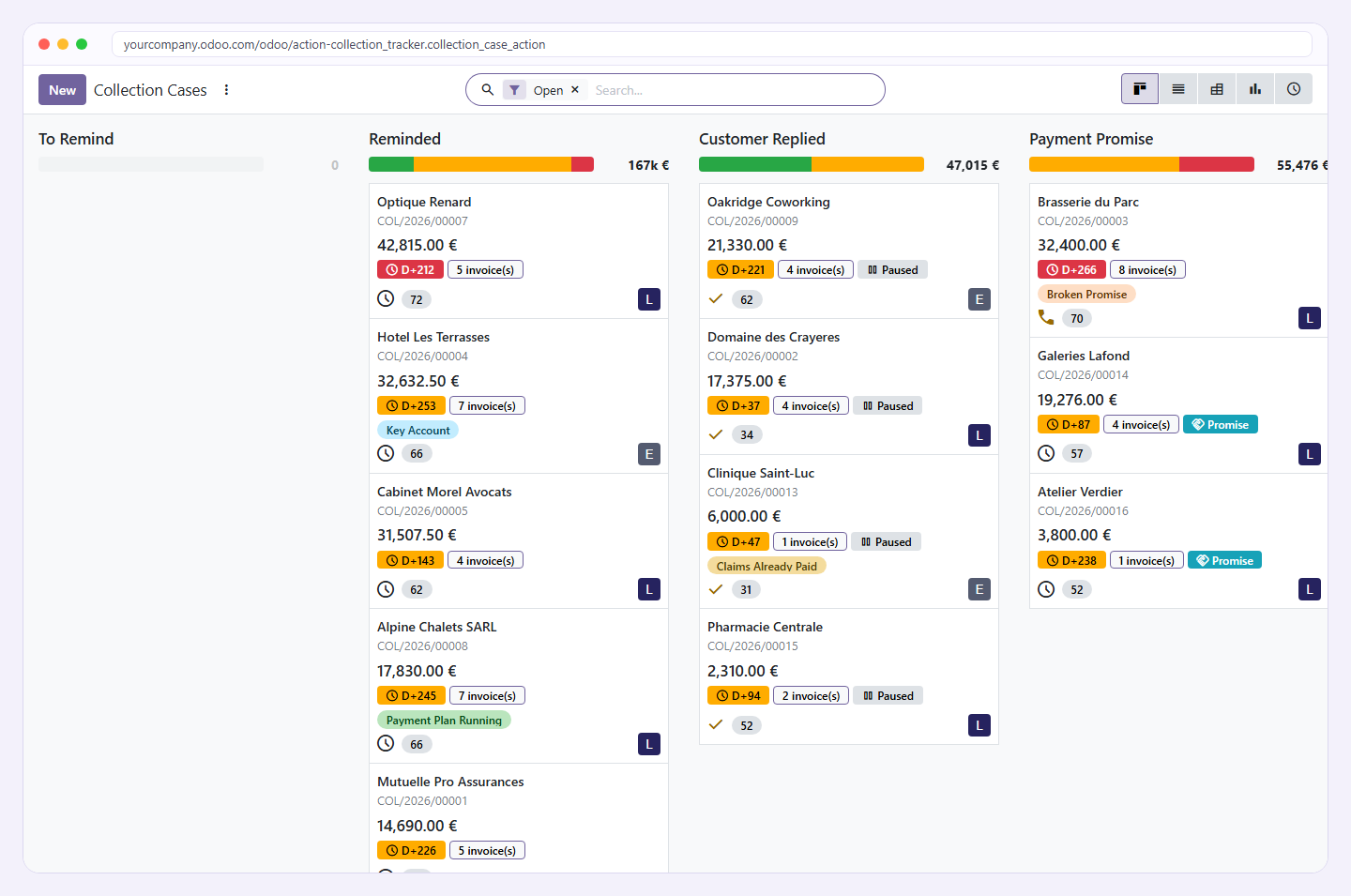1351x896 pixels.
Task: Click Collection Cases breadcrumb title
Action: (x=150, y=90)
